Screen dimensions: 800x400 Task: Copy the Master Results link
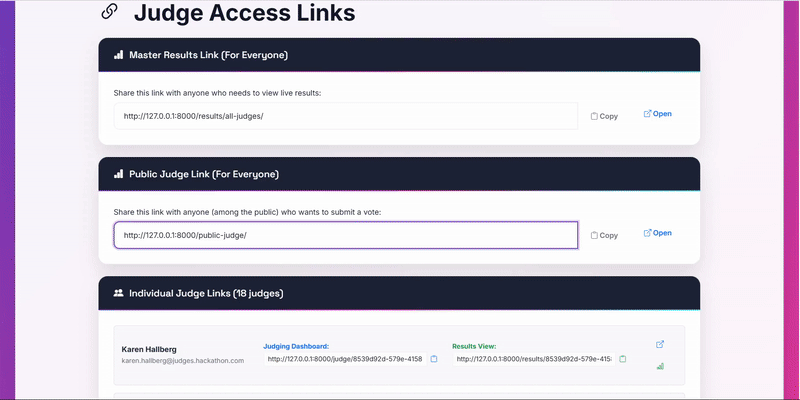[604, 116]
